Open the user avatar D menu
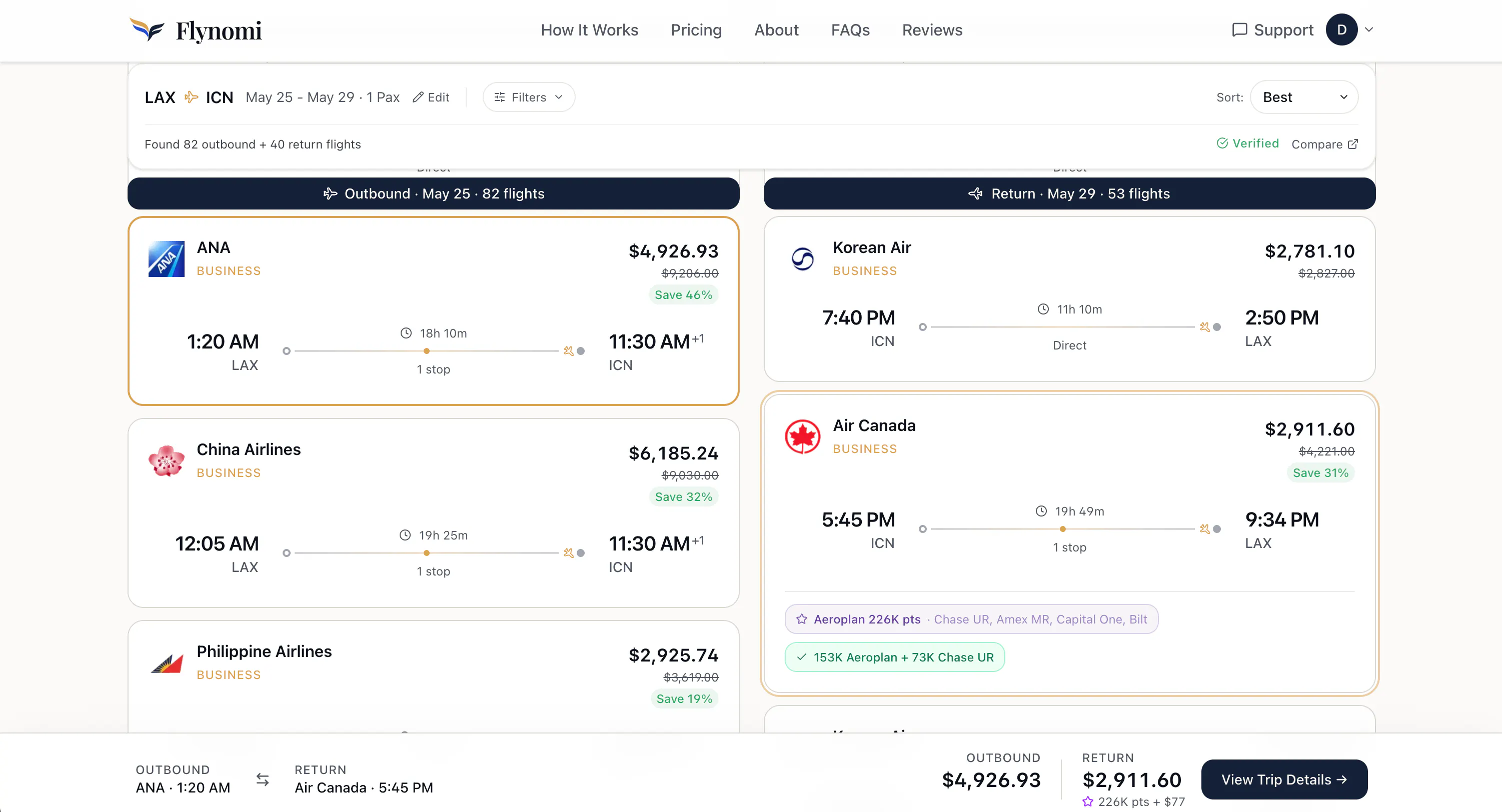The height and width of the screenshot is (812, 1502). [x=1341, y=29]
